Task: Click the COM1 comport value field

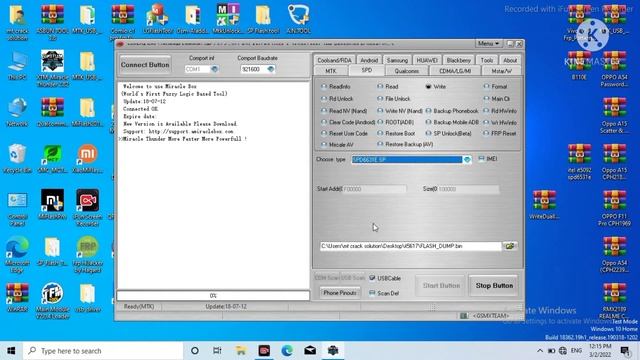Action: tap(198, 69)
